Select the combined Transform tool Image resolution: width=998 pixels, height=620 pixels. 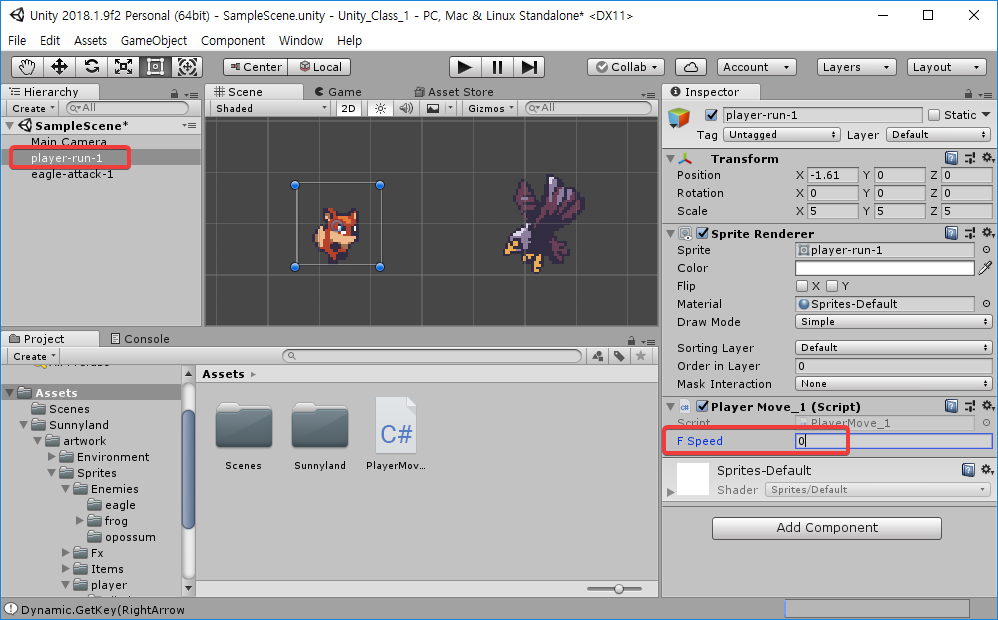click(187, 67)
